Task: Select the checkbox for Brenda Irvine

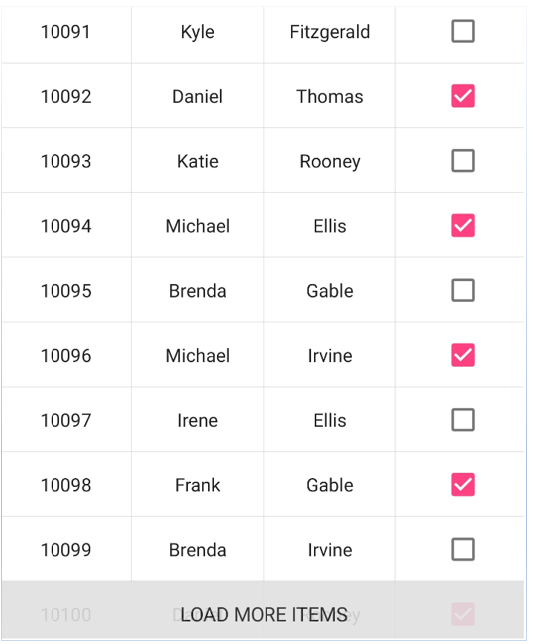Action: [x=463, y=550]
